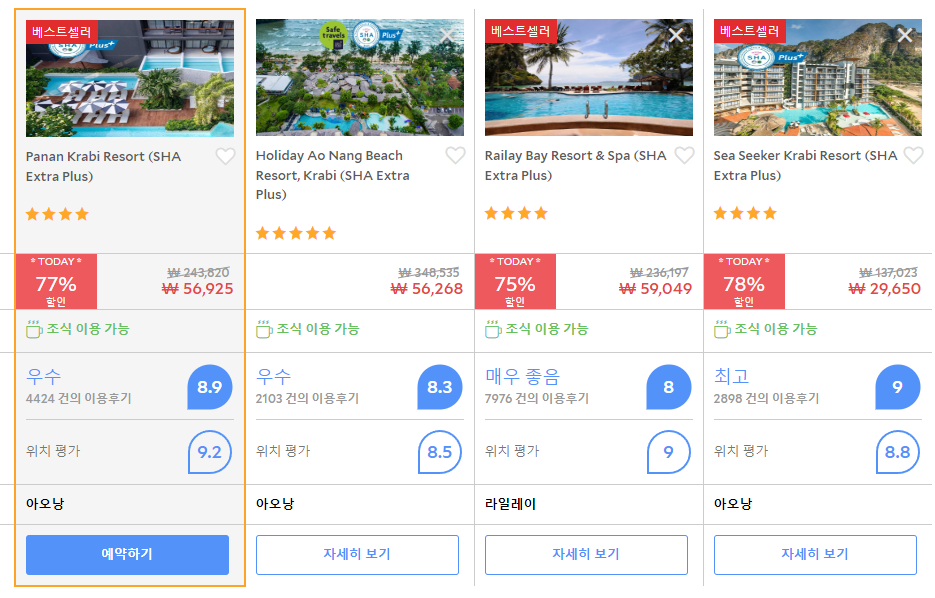Select the Railay Bay Resort pool photo
This screenshot has width=935, height=598.
coord(589,78)
